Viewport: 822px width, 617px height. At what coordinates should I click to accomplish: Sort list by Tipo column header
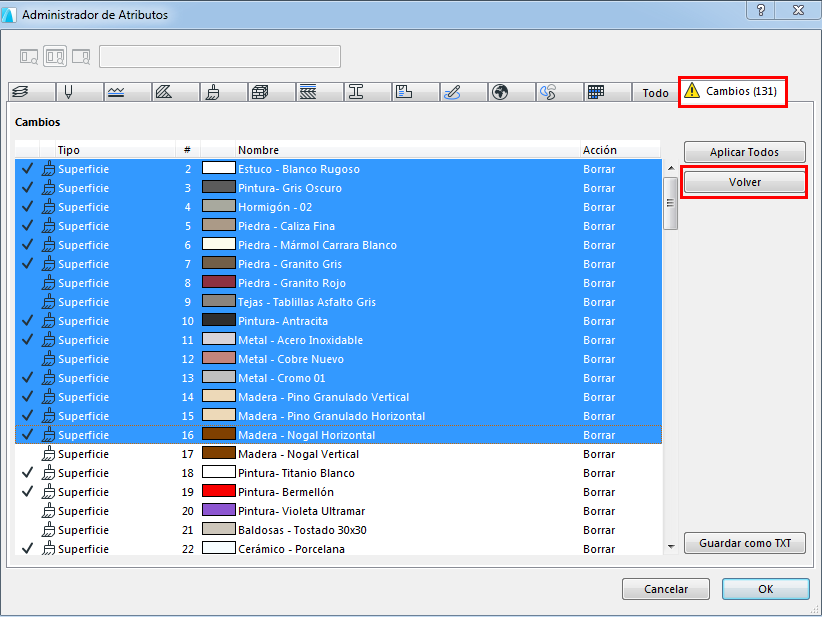click(115, 150)
